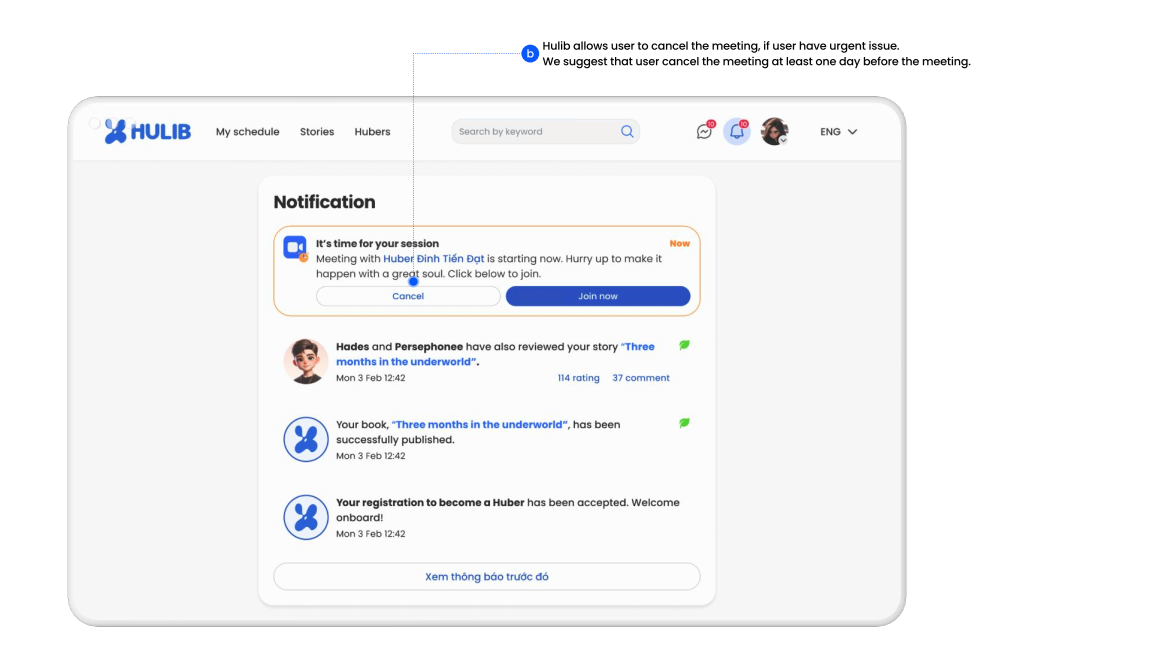Screen dimensions: 1152x652
Task: Click the HULIB logo
Action: [147, 131]
